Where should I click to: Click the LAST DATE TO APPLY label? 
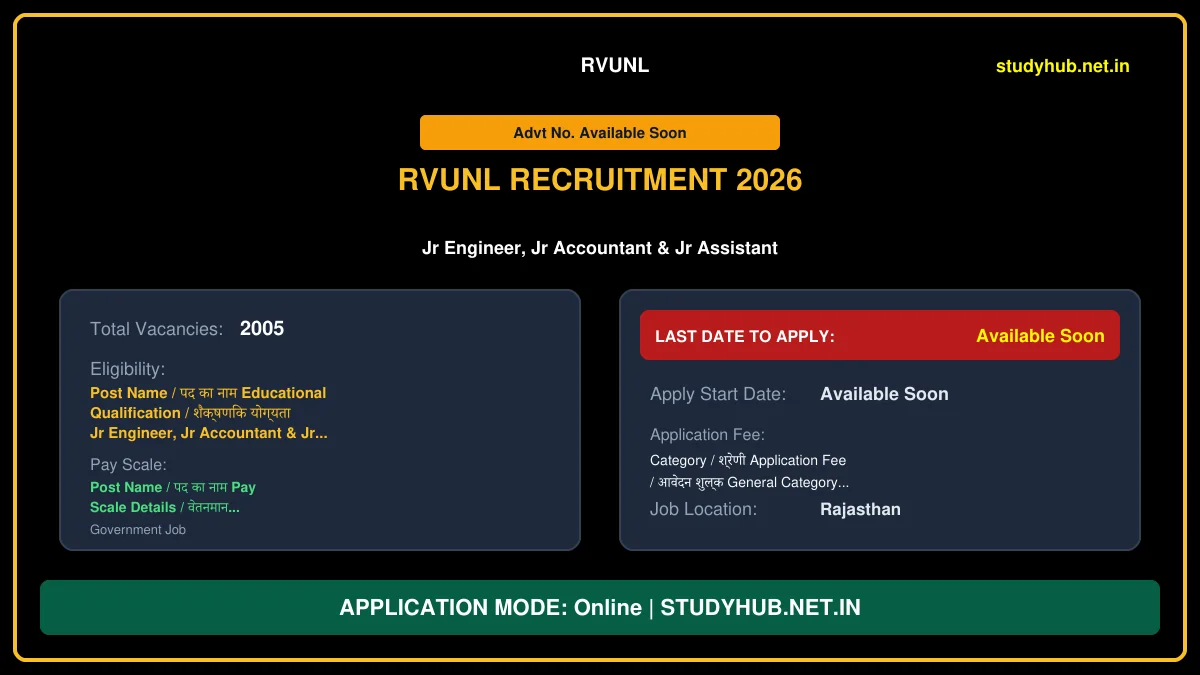(745, 336)
